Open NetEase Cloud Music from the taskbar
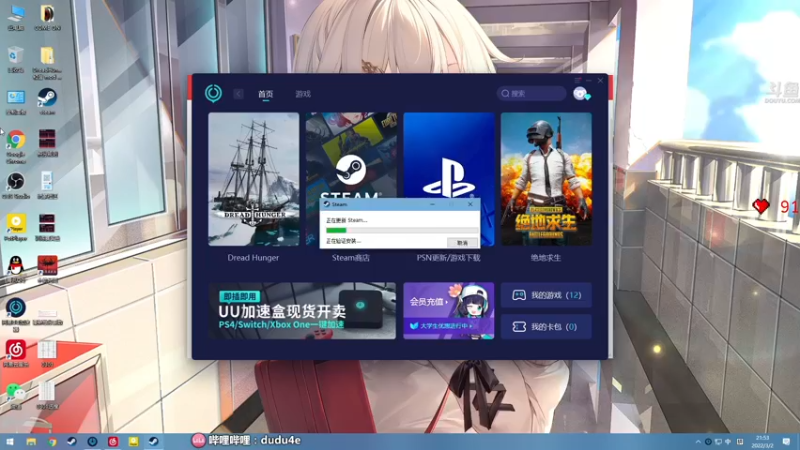 [x=113, y=441]
